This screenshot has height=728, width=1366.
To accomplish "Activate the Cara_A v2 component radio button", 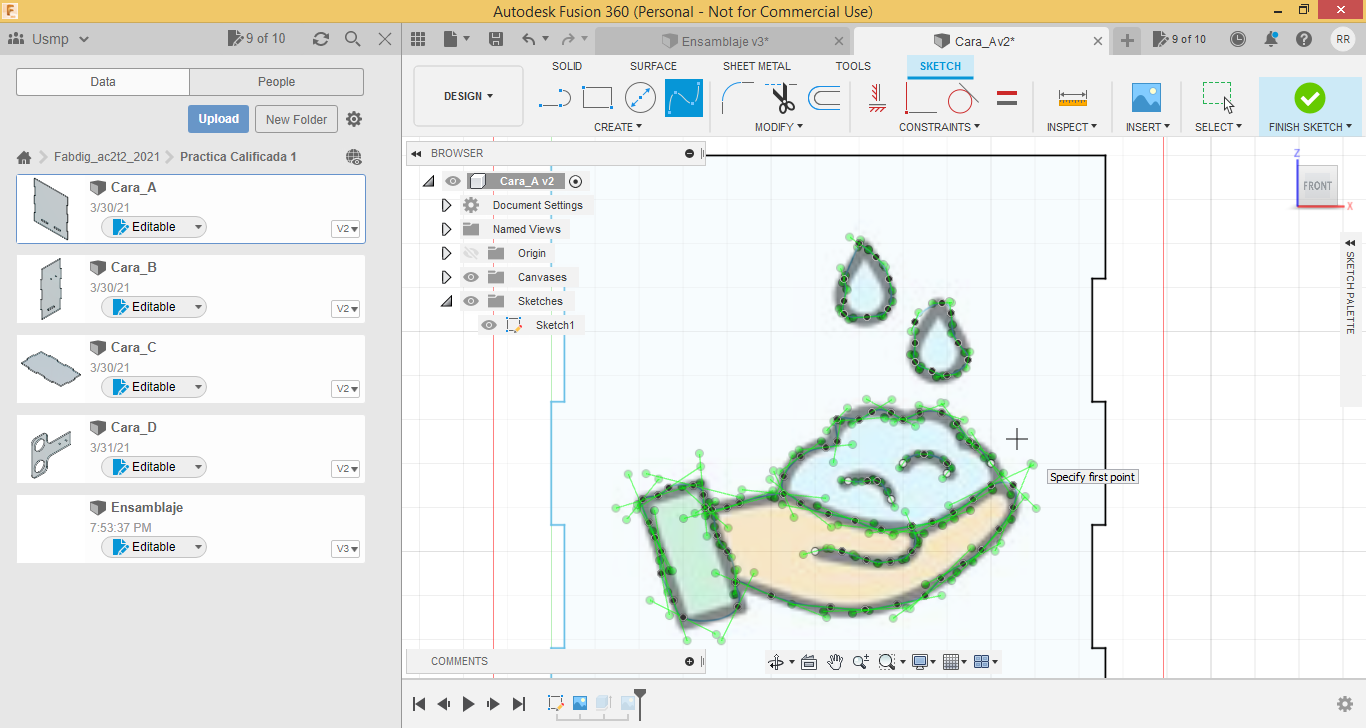I will coord(576,181).
